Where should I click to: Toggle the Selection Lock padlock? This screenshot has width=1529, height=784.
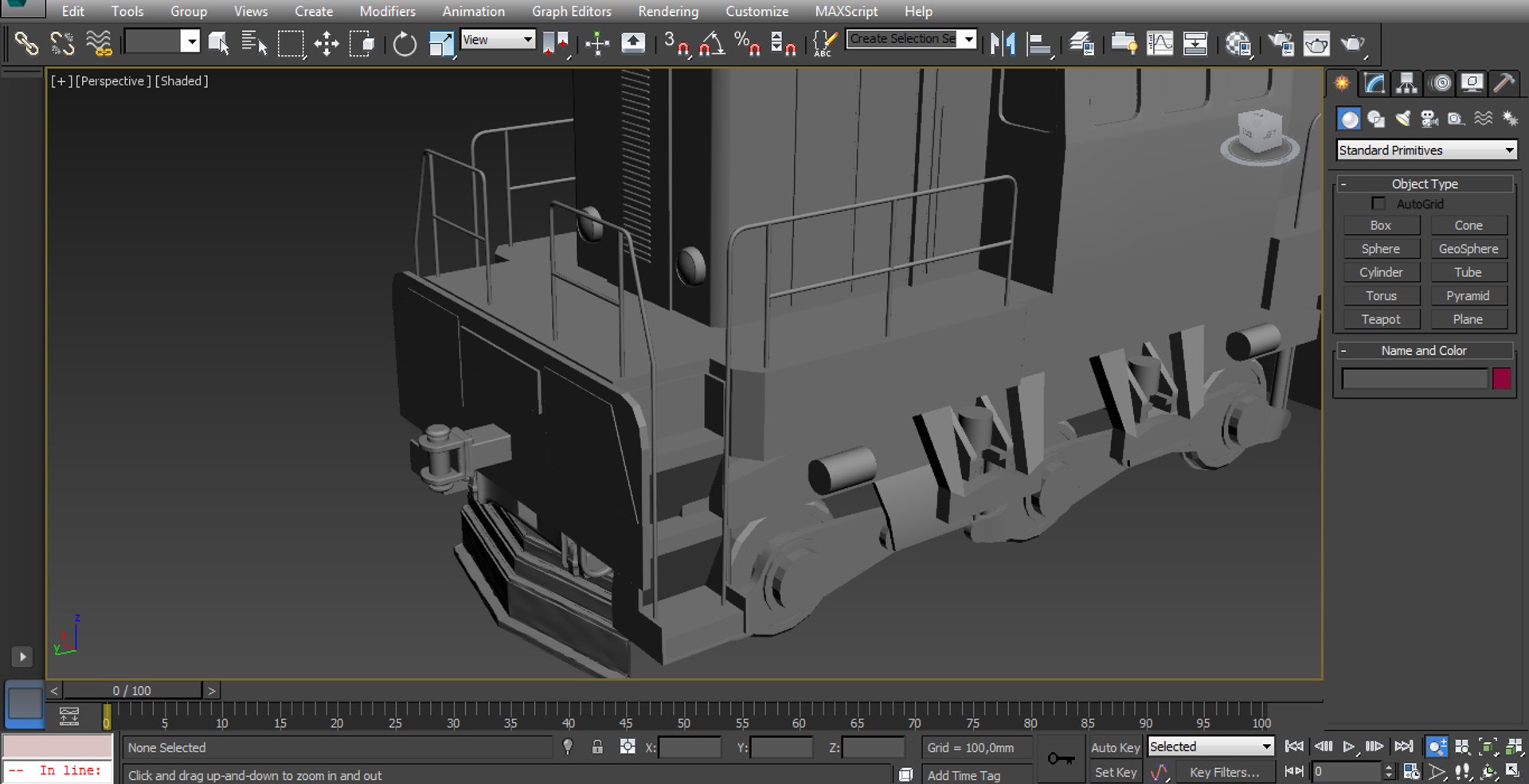[x=597, y=747]
